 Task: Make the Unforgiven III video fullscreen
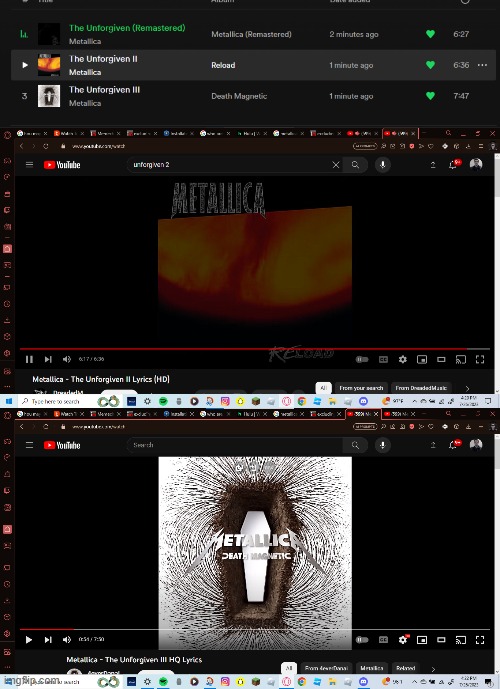click(x=480, y=640)
